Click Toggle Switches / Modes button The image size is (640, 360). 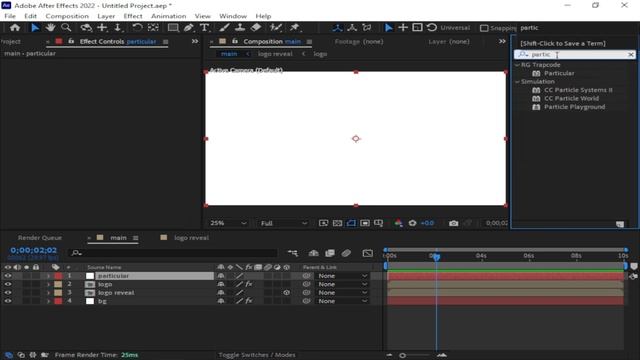257,355
